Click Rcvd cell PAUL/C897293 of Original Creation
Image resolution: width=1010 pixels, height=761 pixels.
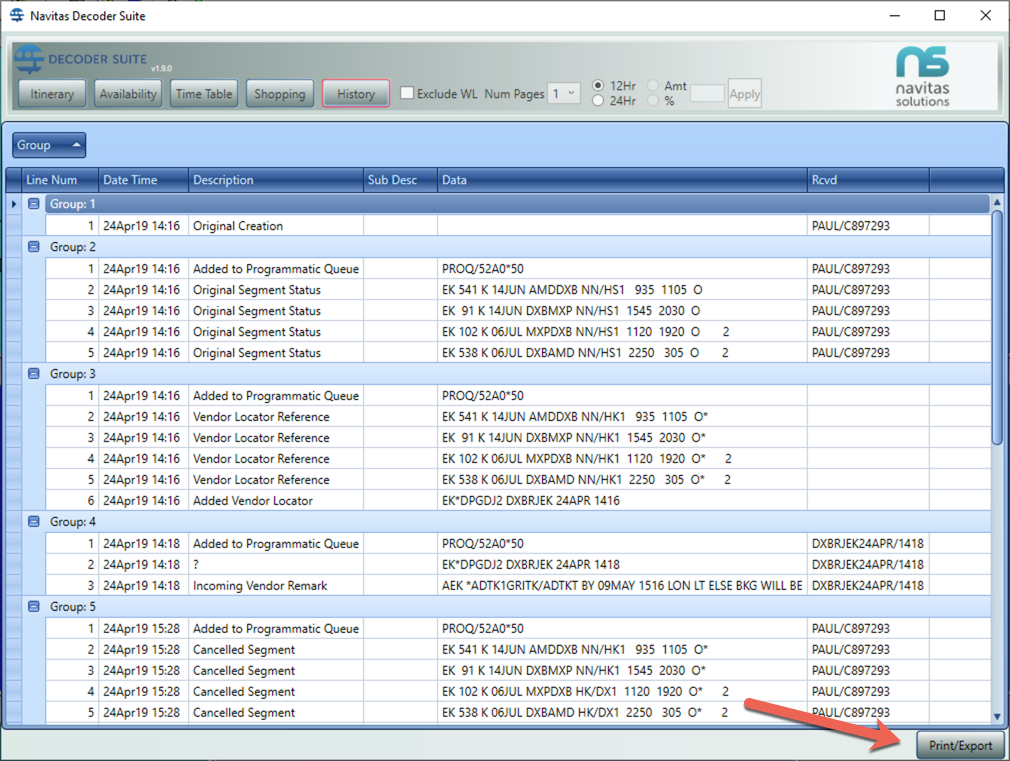(868, 226)
